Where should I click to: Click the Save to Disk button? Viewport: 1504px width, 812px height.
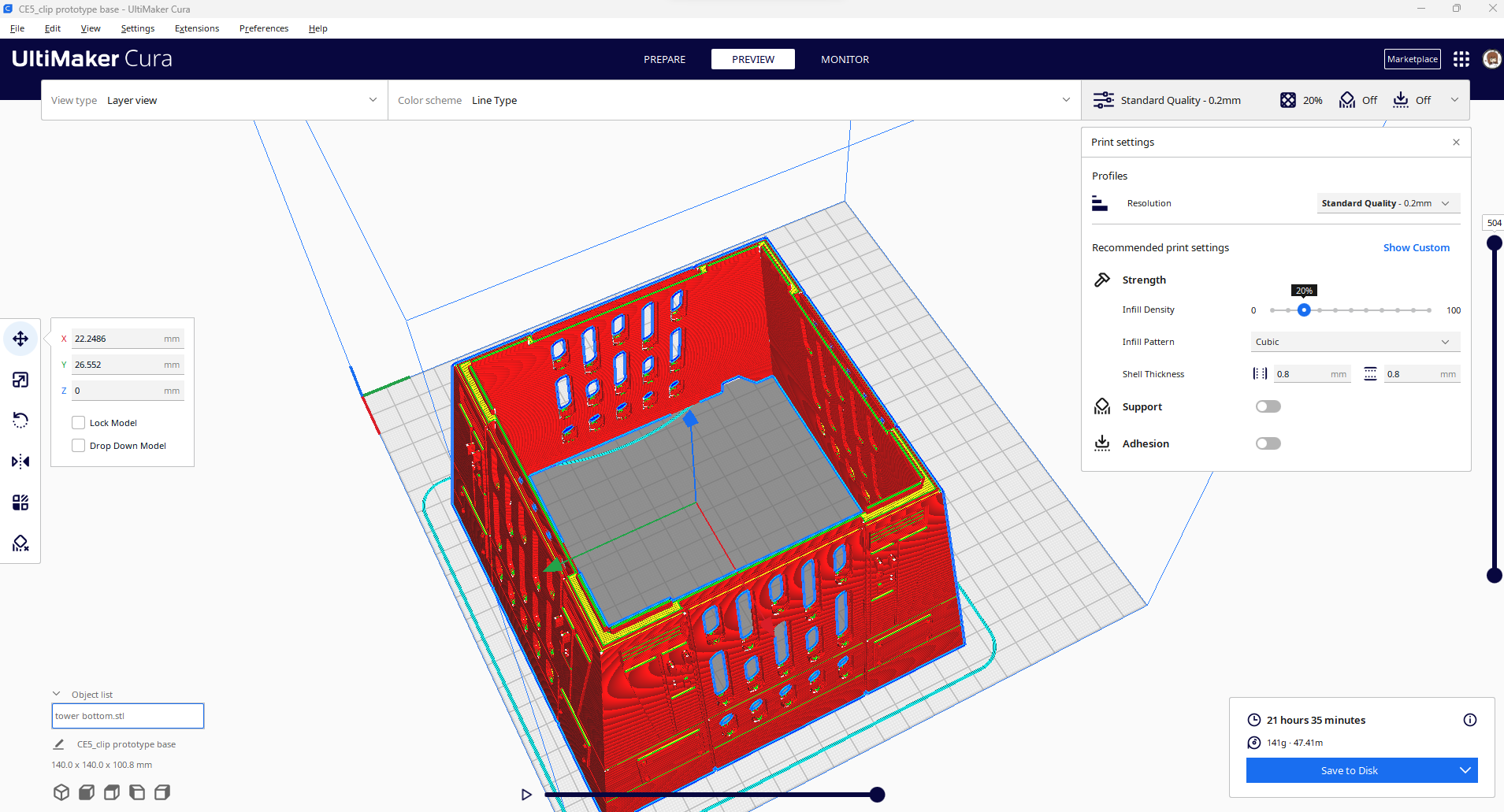1349,770
